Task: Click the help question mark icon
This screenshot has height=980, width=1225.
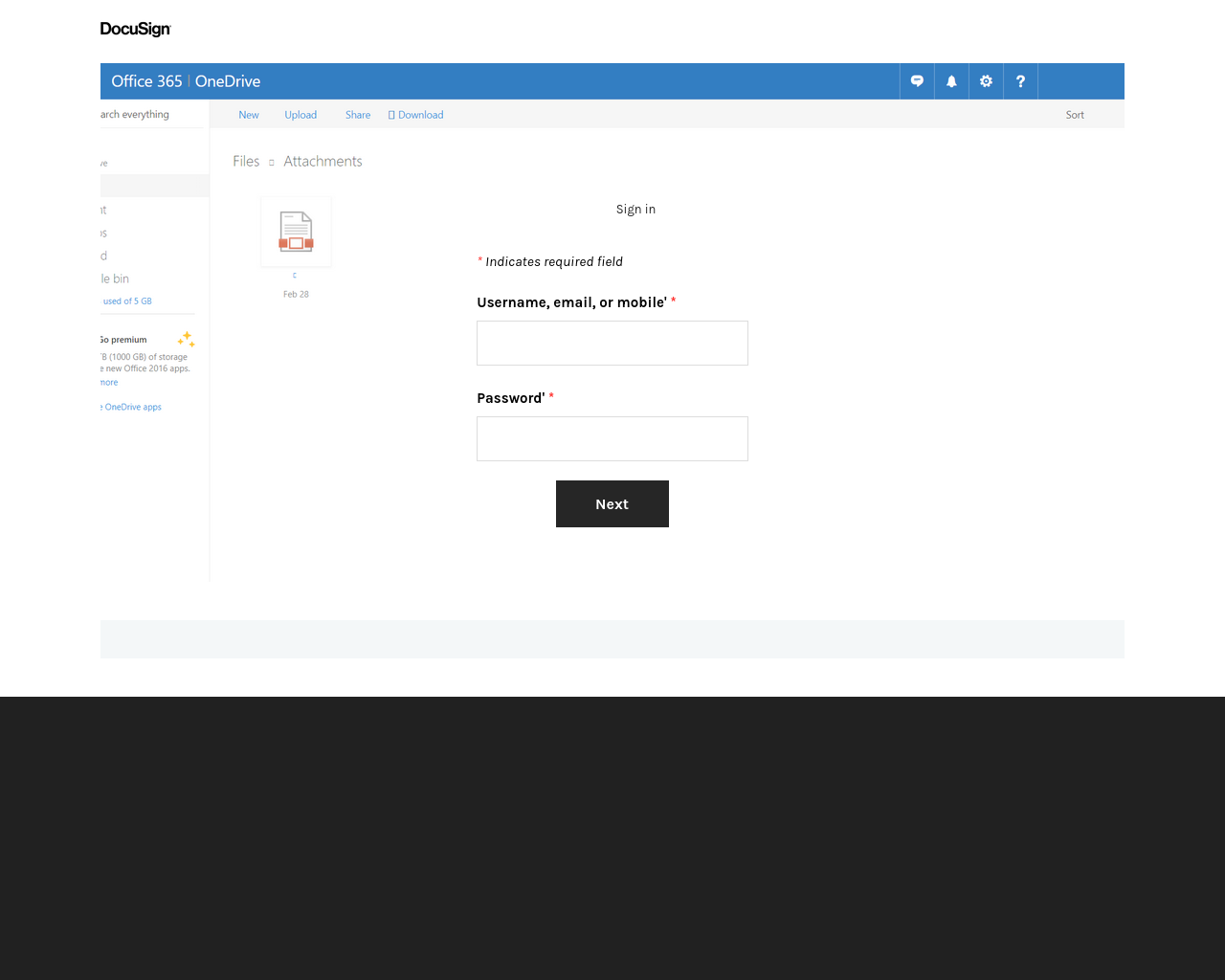Action: [1020, 81]
